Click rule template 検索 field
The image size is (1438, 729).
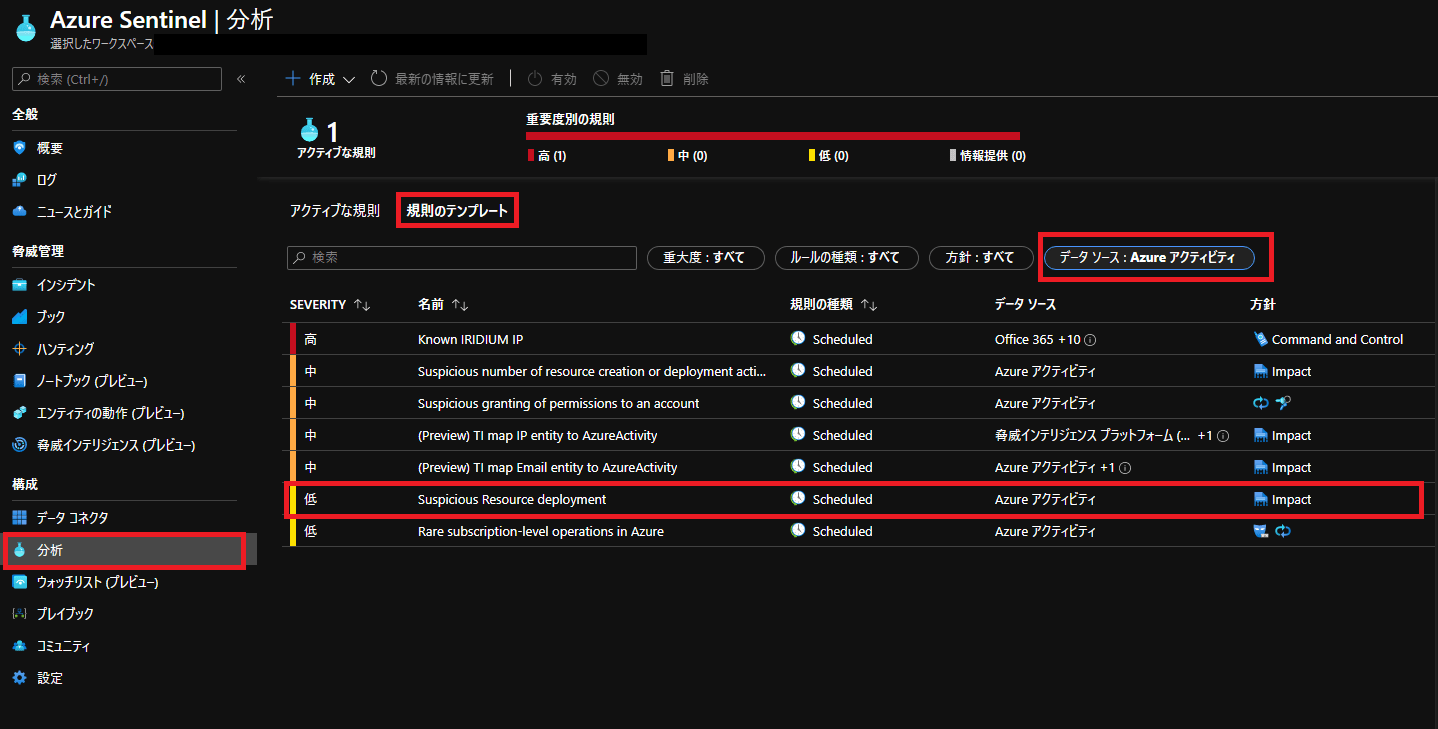click(x=462, y=257)
